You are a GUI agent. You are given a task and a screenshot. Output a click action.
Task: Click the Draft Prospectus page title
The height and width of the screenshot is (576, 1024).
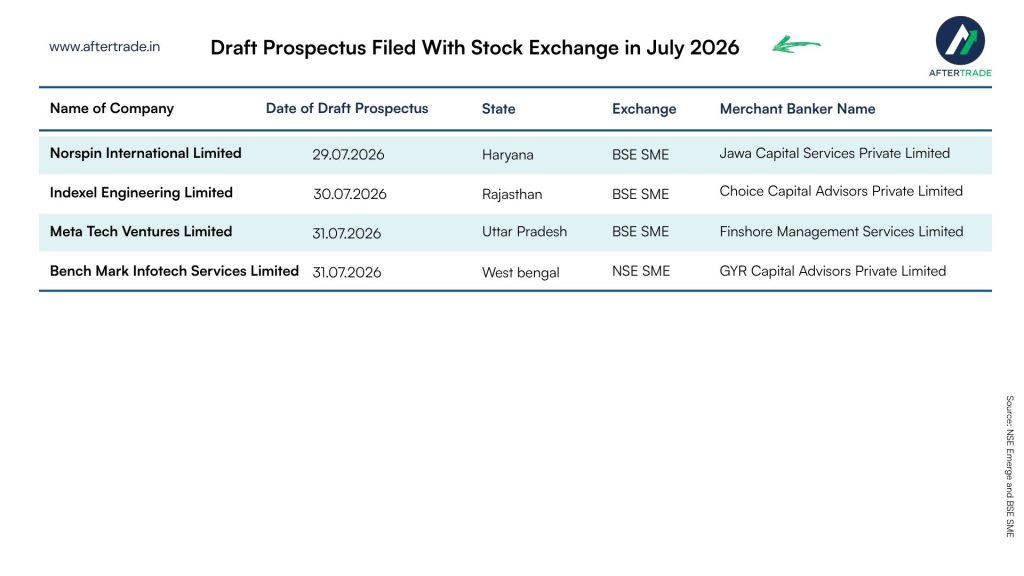(475, 48)
